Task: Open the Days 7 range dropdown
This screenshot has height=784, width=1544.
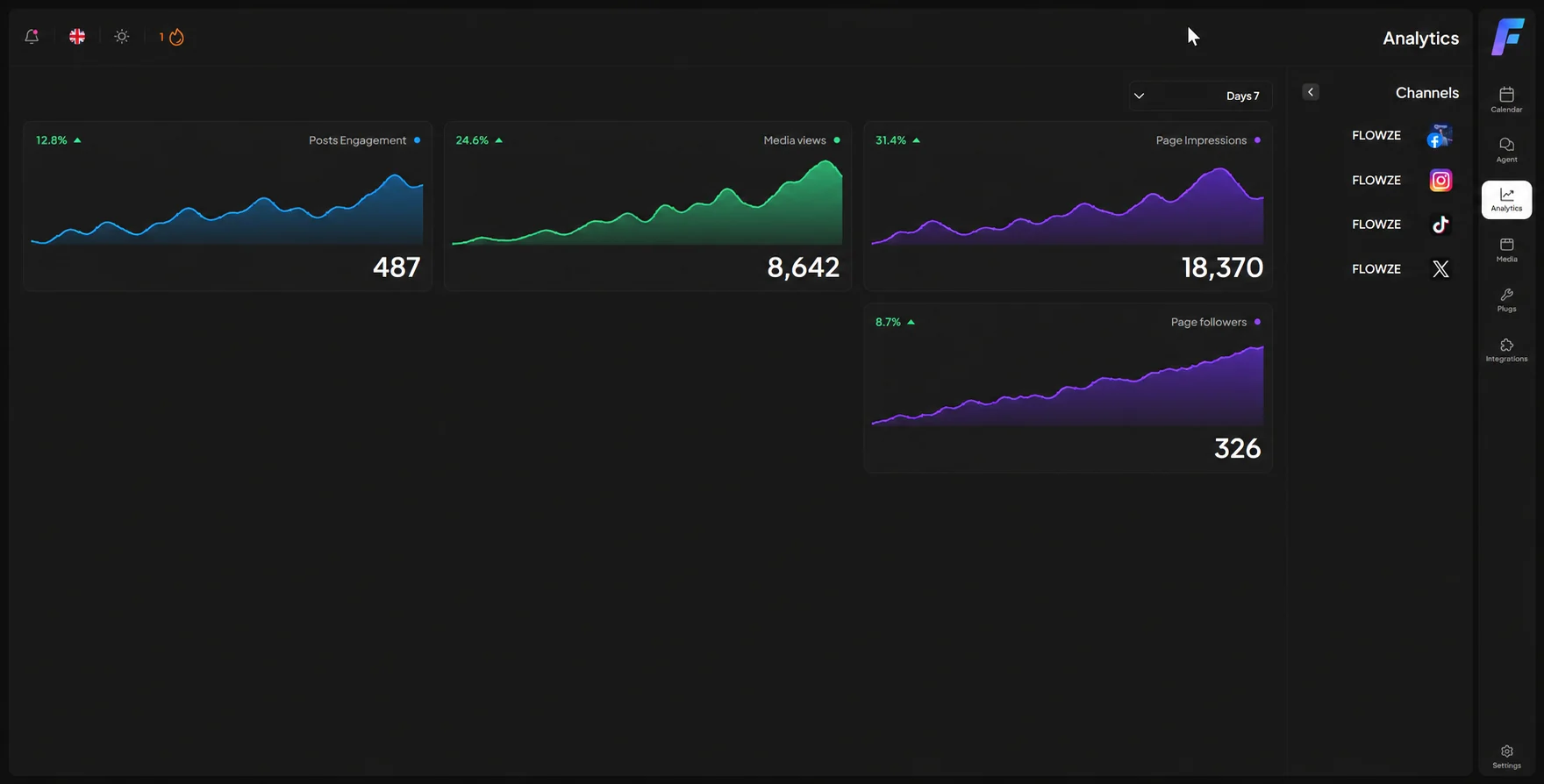Action: 1200,96
